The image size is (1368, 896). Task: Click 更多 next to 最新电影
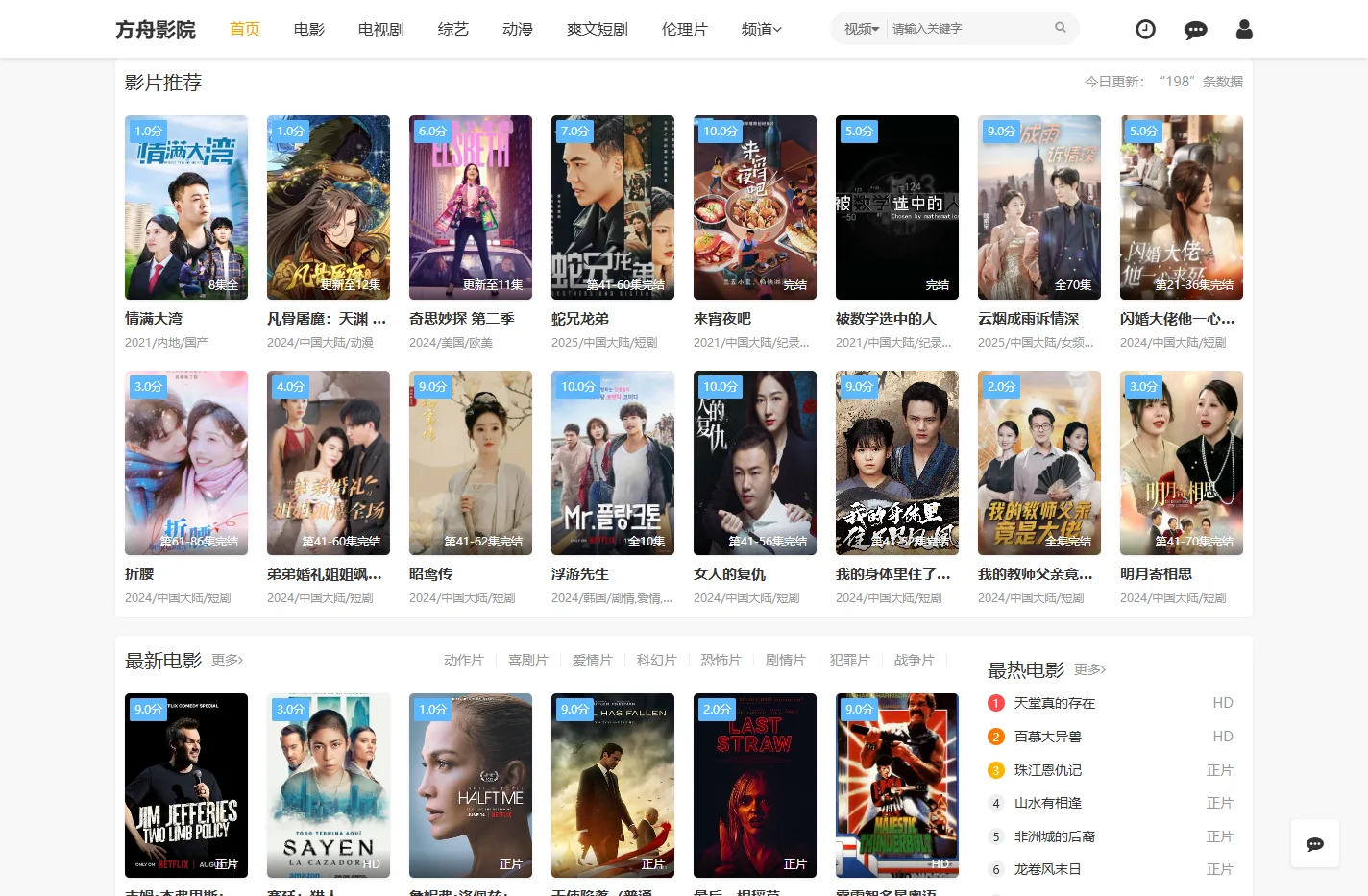[x=228, y=660]
